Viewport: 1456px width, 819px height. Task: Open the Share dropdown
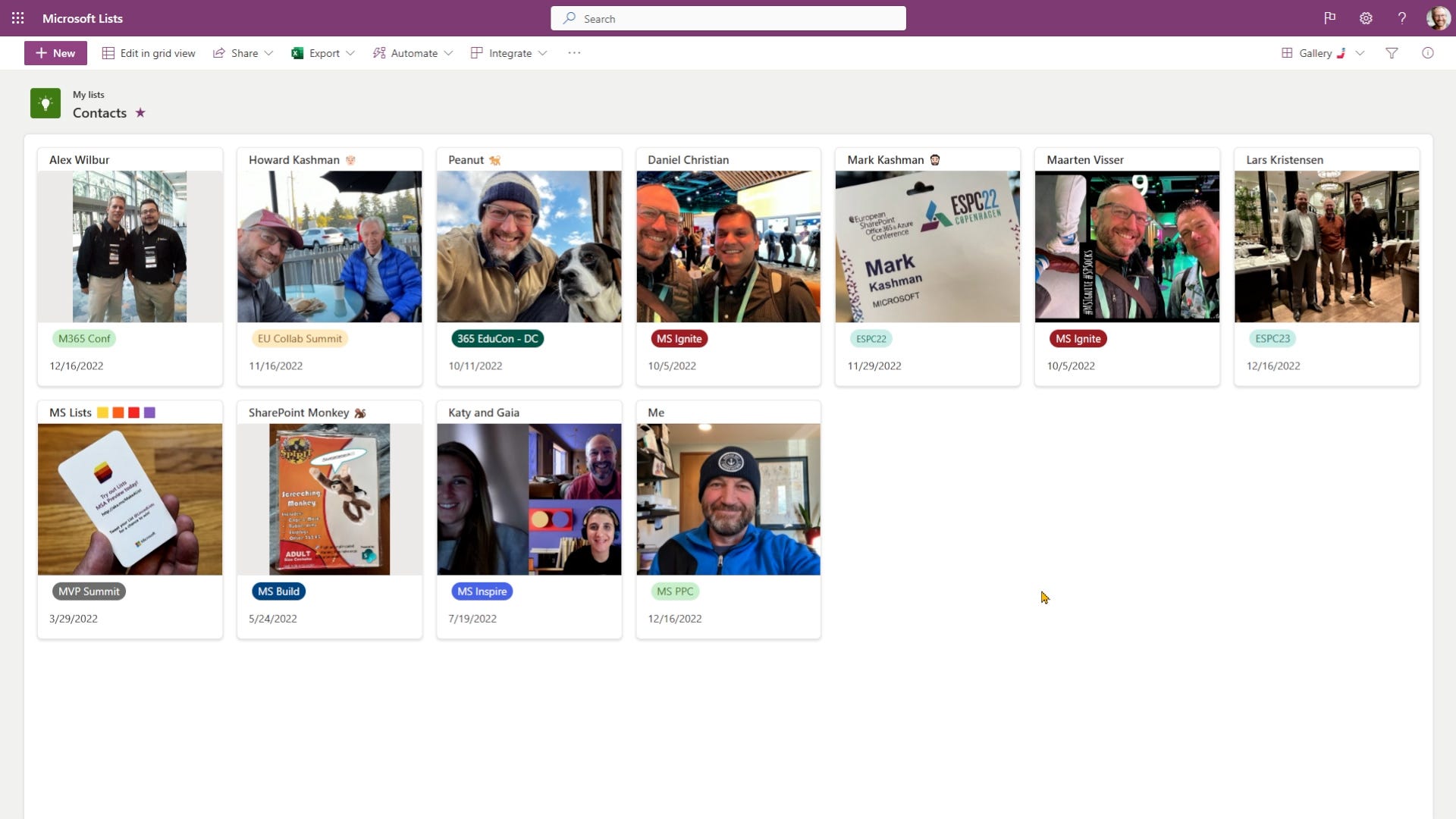click(243, 53)
